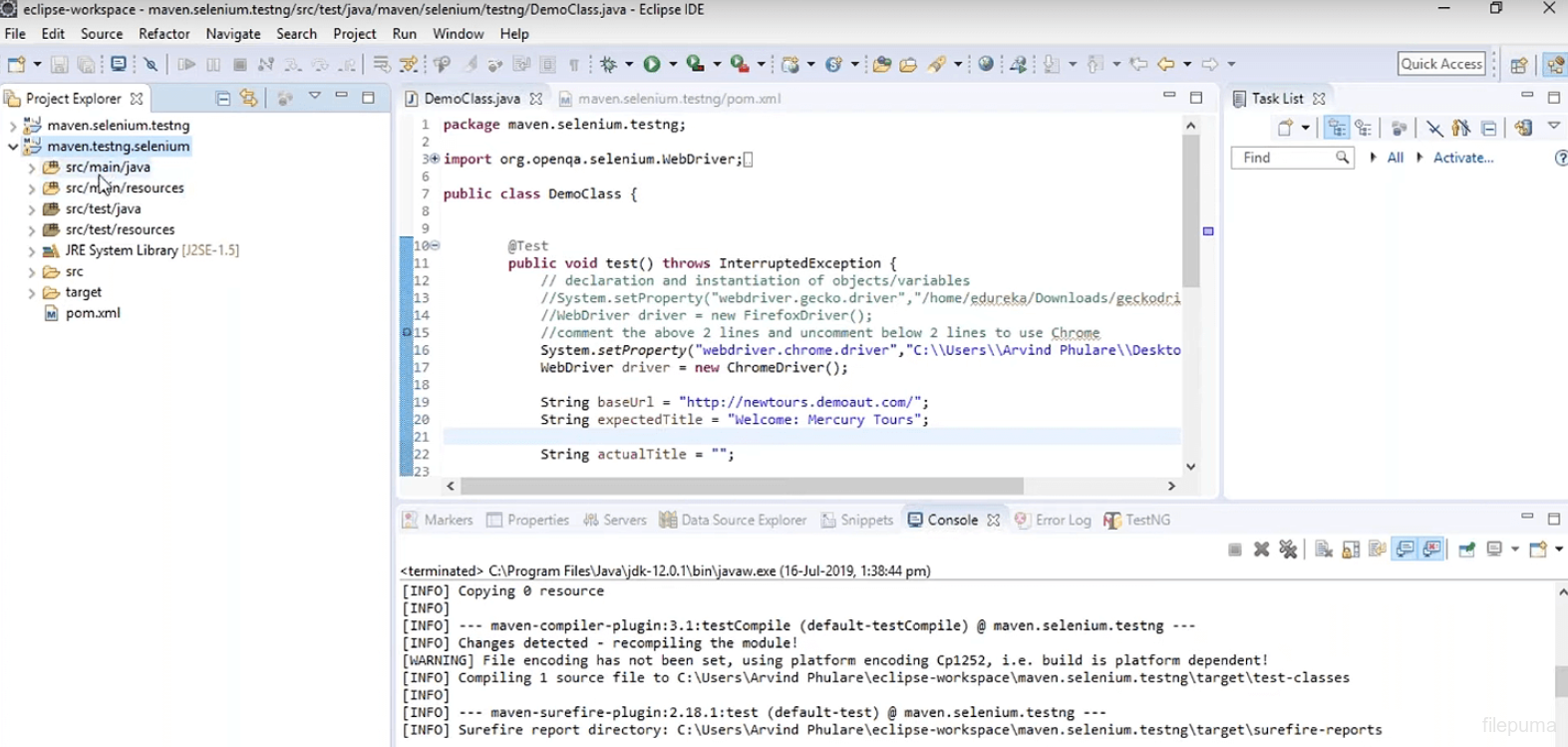
Task: Open the Java perspective button
Action: pyautogui.click(x=1555, y=64)
